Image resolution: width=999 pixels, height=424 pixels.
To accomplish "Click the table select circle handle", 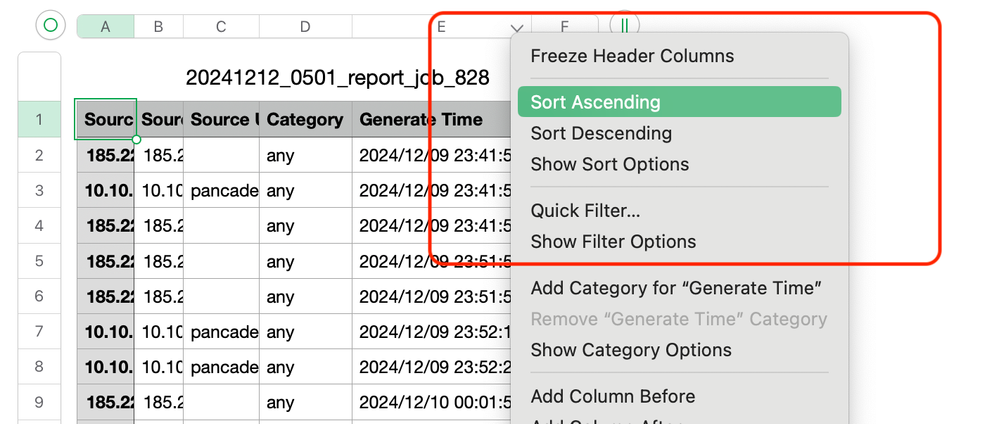I will pos(51,26).
